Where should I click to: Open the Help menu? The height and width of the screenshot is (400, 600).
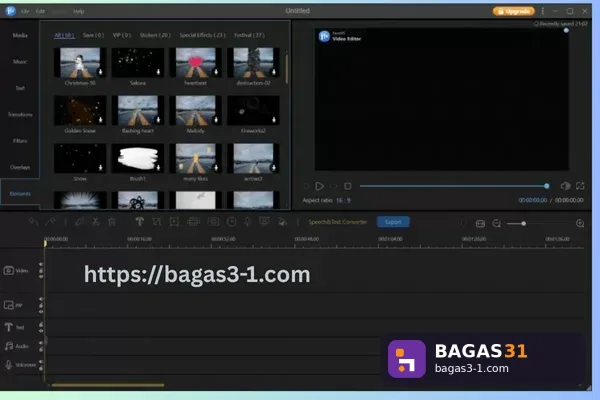click(78, 11)
